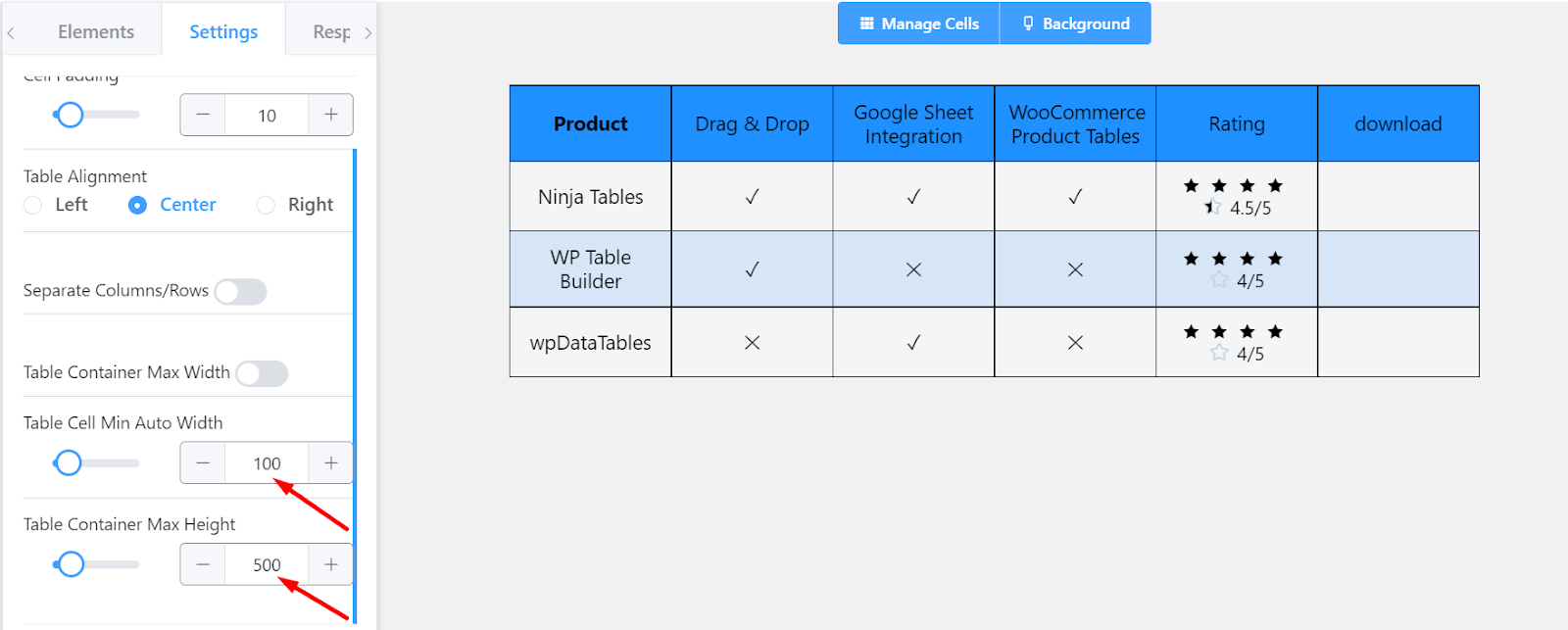The width and height of the screenshot is (1568, 630).
Task: Increase Table Cell Min Auto Width
Action: [331, 463]
